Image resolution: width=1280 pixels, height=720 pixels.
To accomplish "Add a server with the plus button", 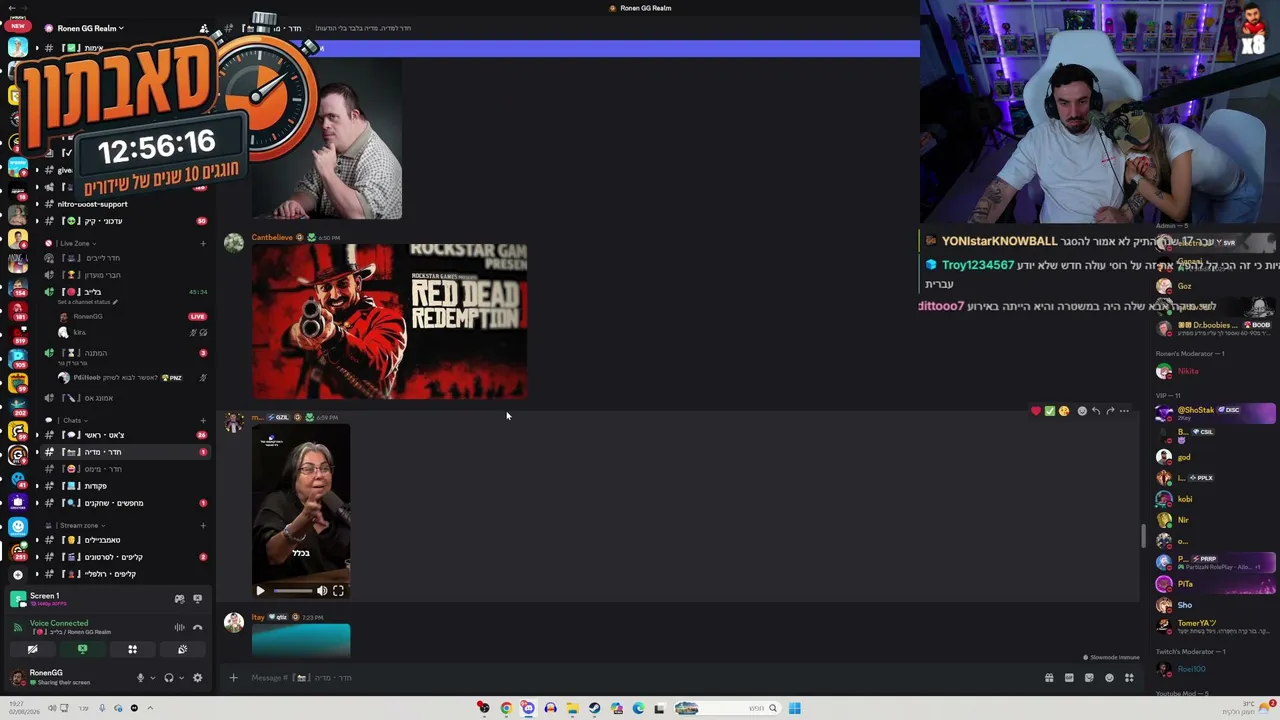I will tap(17, 575).
